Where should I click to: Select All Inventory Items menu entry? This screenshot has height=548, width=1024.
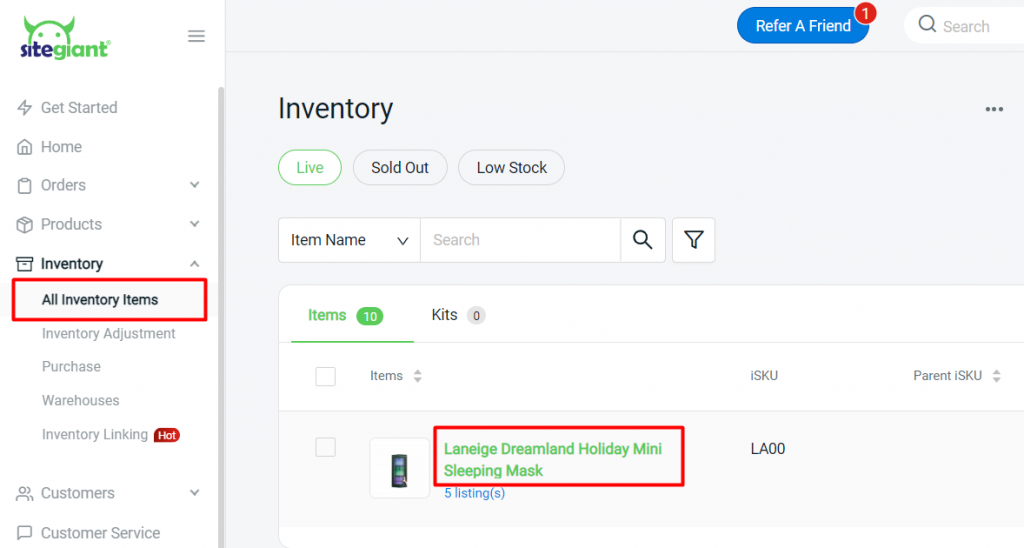point(100,300)
